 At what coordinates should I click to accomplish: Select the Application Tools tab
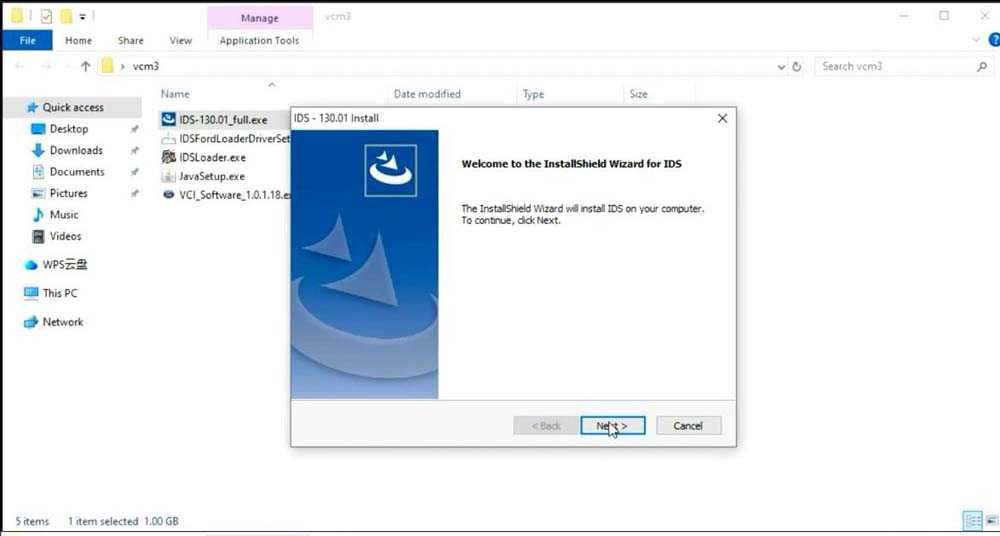(259, 41)
